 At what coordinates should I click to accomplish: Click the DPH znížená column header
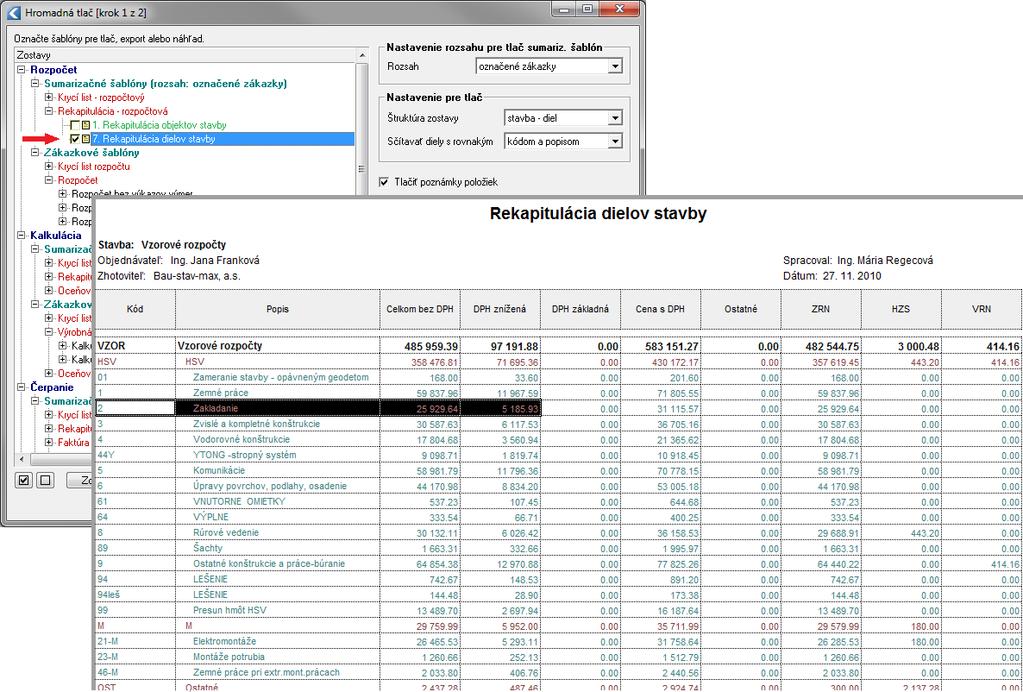pos(500,309)
